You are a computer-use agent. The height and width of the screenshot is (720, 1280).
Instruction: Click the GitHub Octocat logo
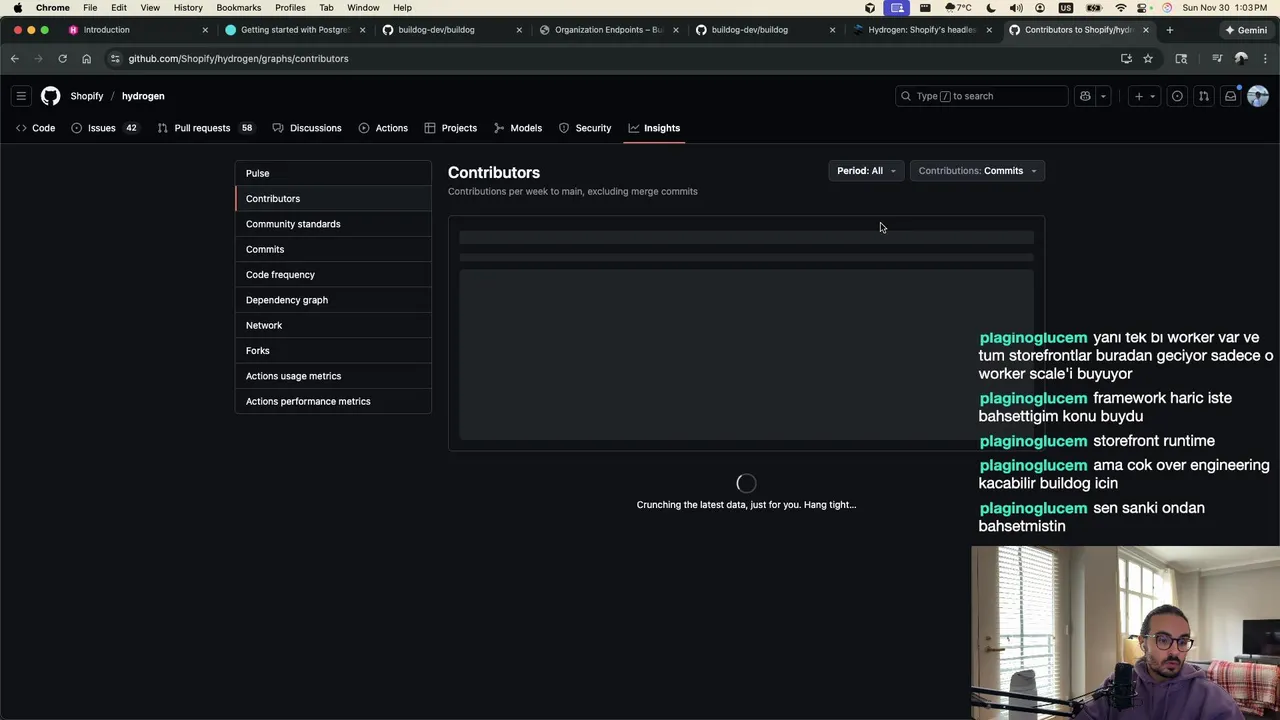[50, 96]
